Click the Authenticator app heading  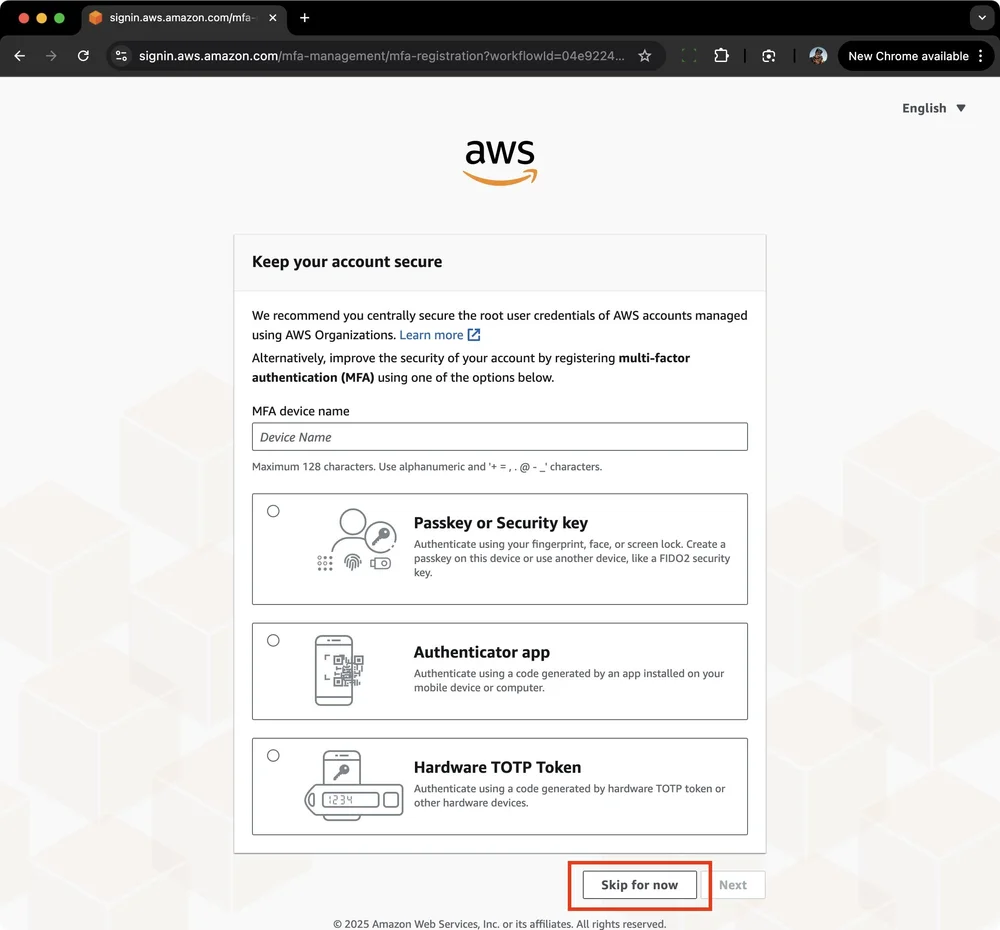coord(482,652)
